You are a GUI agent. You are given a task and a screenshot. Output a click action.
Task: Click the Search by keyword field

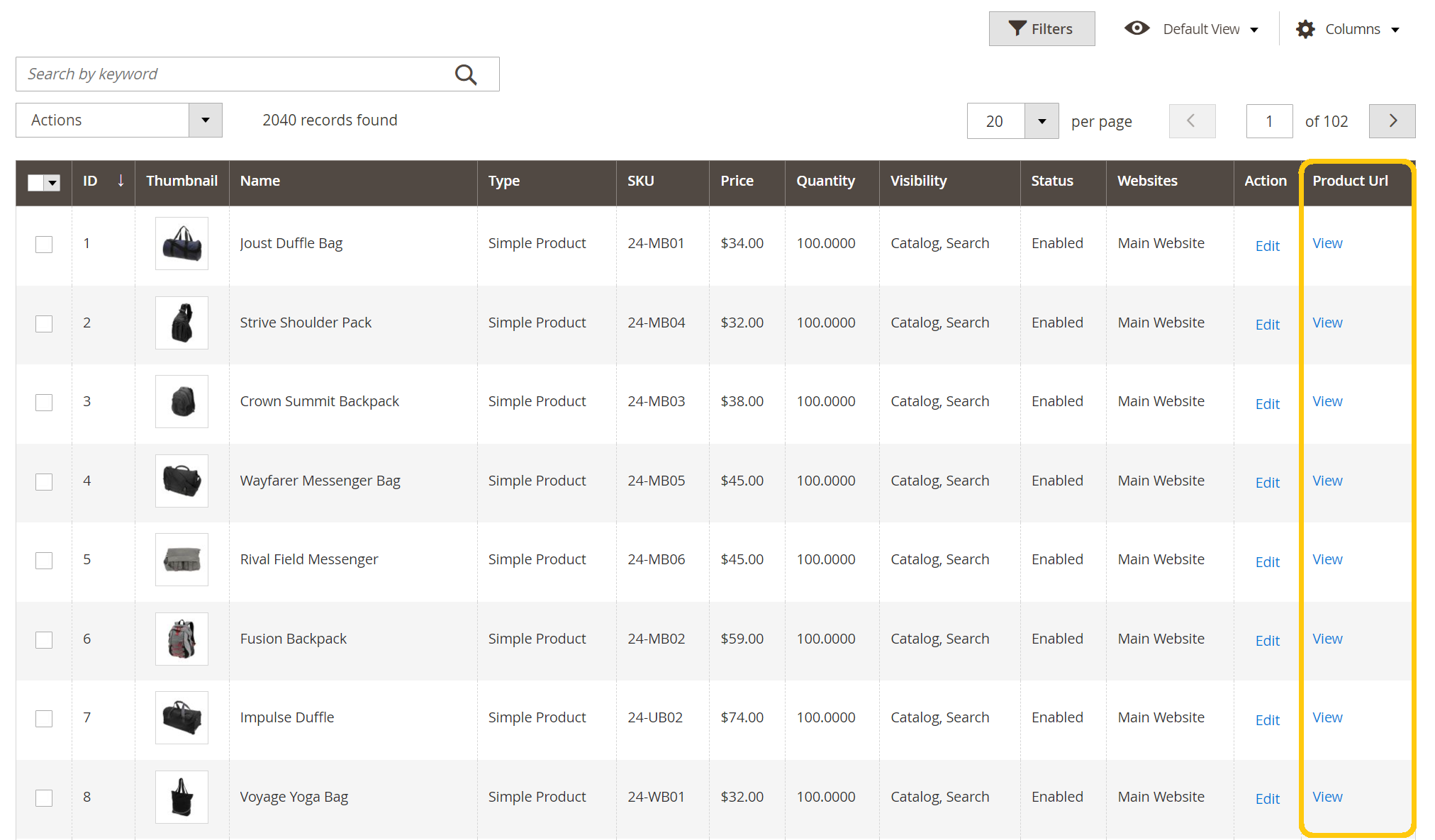[x=234, y=74]
